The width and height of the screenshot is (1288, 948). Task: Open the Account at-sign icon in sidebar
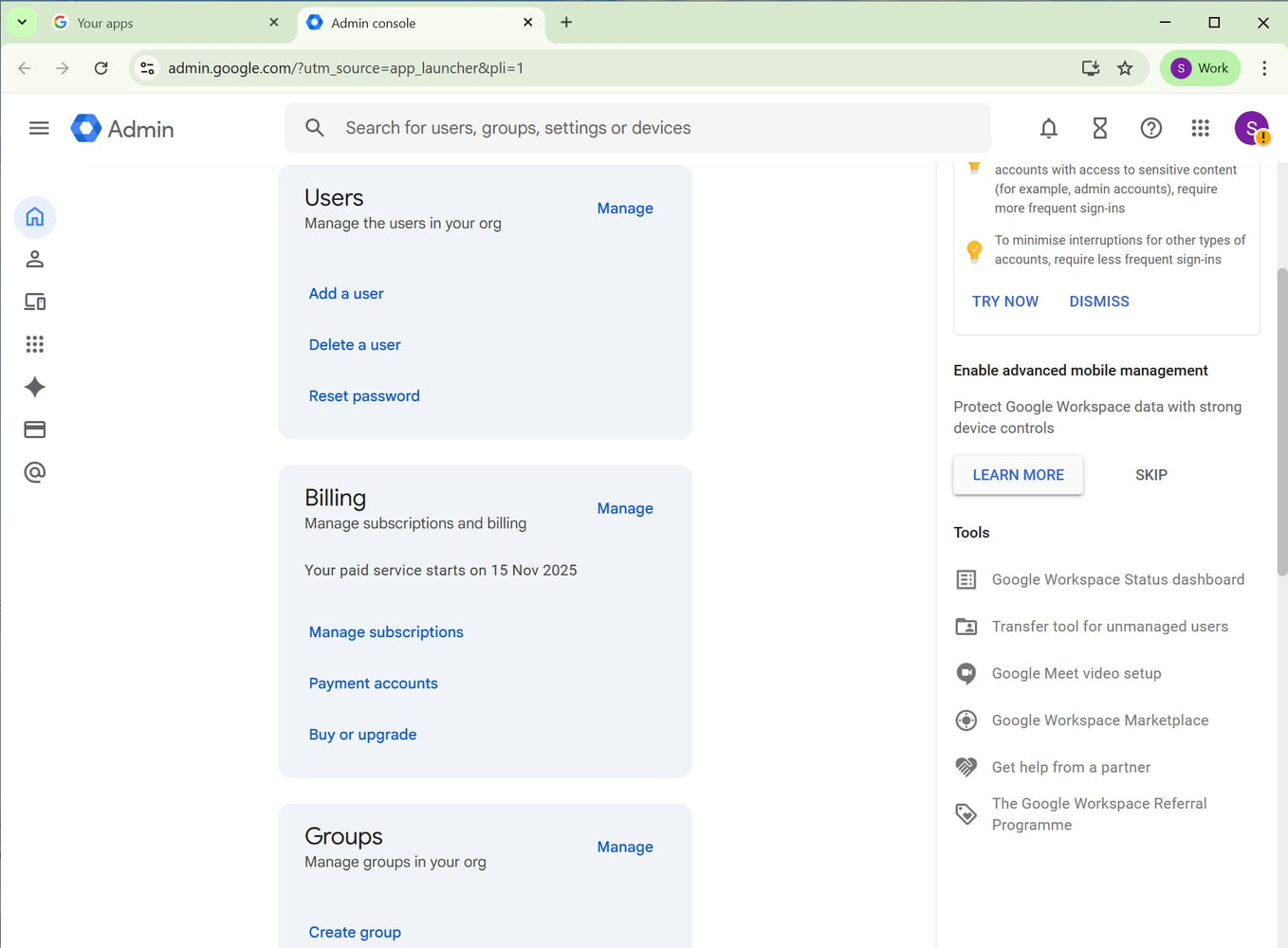(35, 472)
